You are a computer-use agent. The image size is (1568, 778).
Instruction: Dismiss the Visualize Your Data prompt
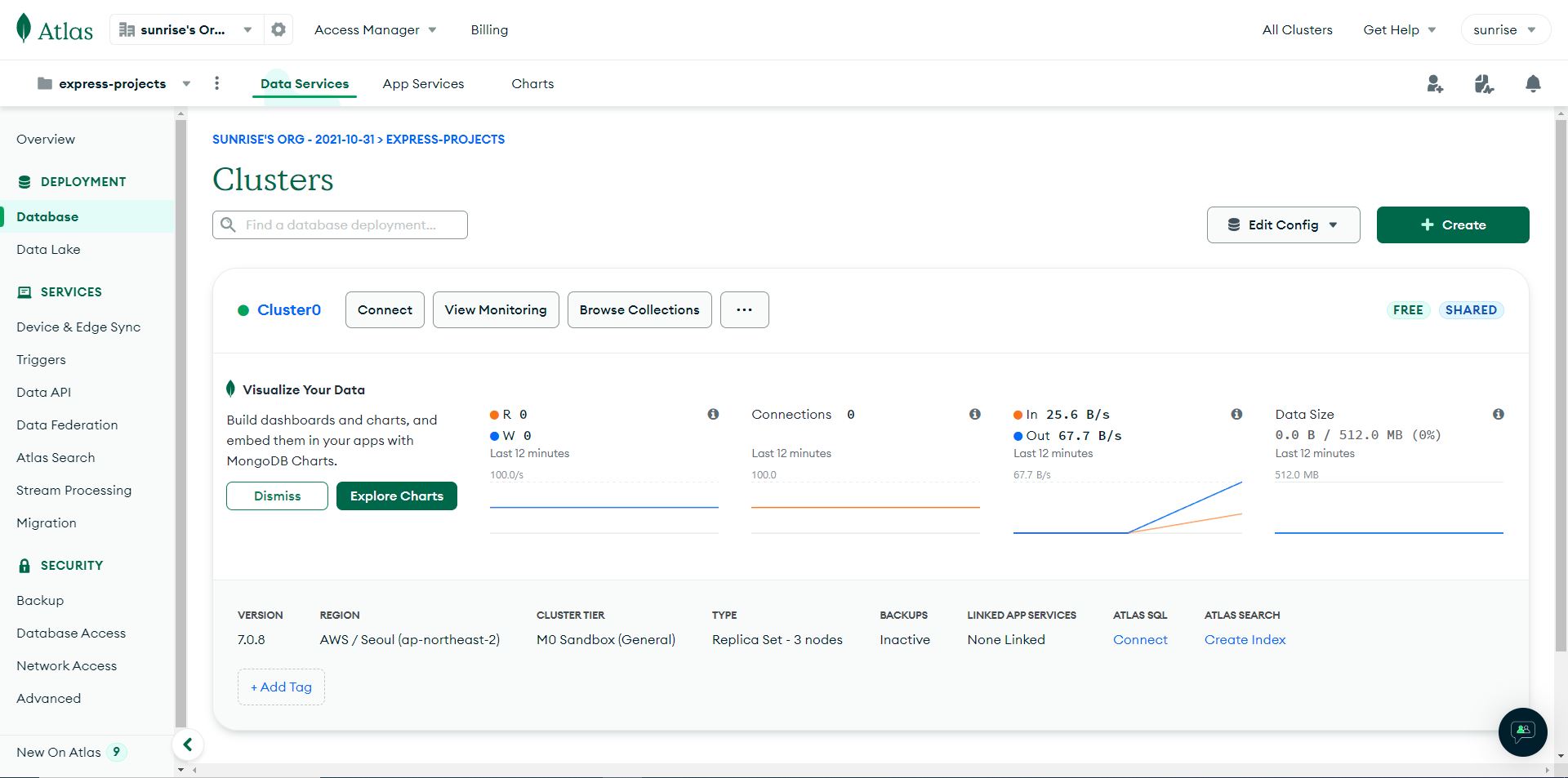(277, 496)
